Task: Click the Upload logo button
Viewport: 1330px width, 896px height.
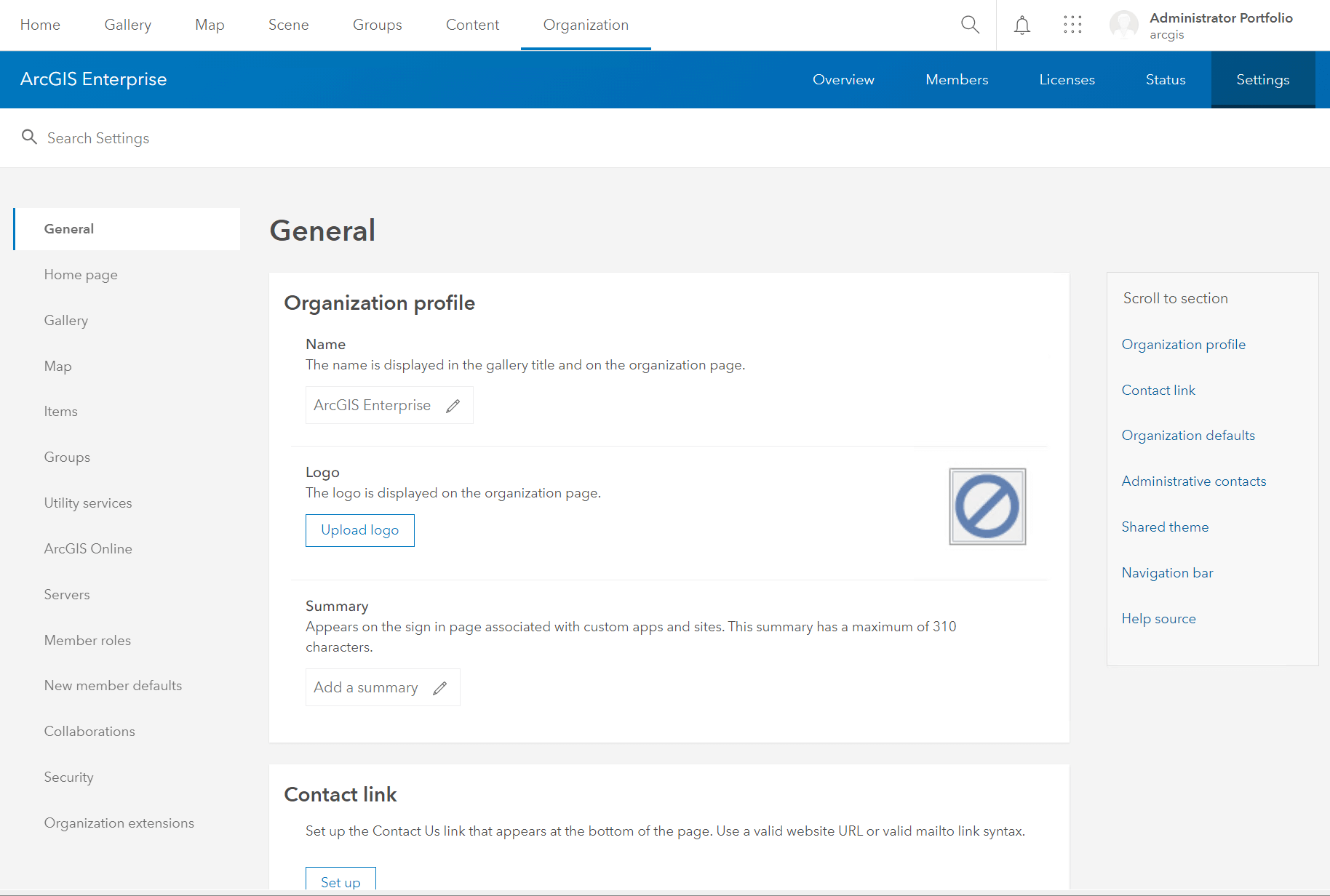Action: 360,531
